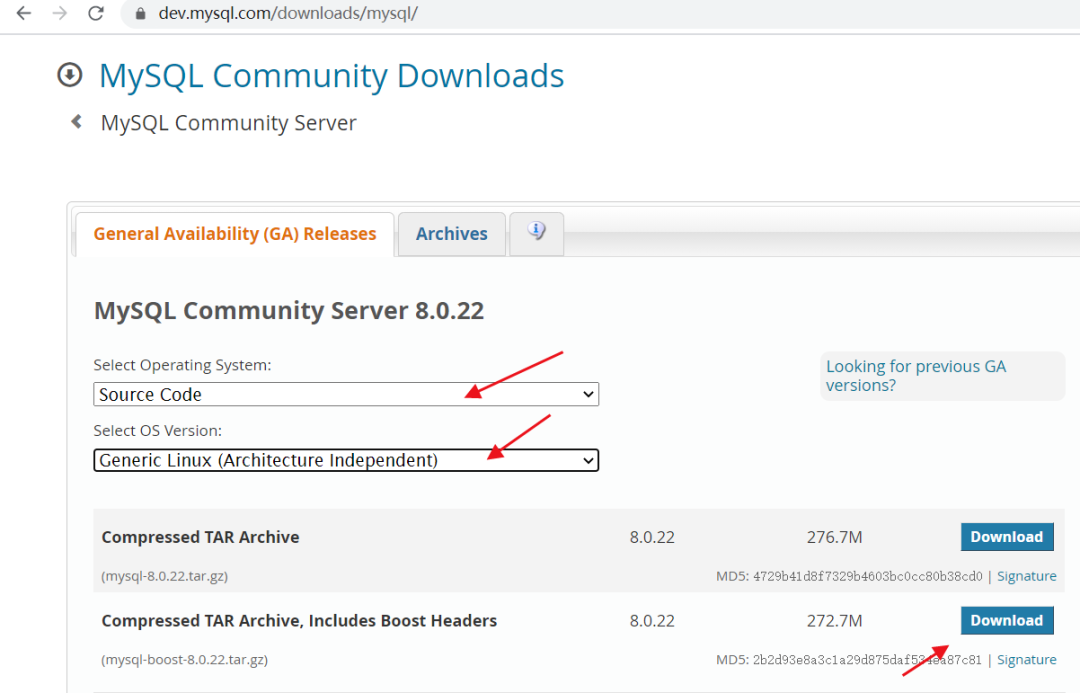Reload the page with the refresh icon
1080x693 pixels.
coord(95,14)
